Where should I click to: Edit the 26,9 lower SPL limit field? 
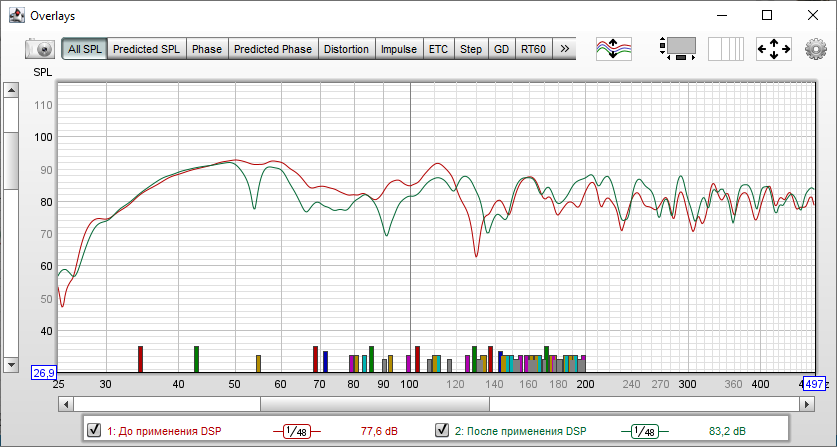point(44,373)
